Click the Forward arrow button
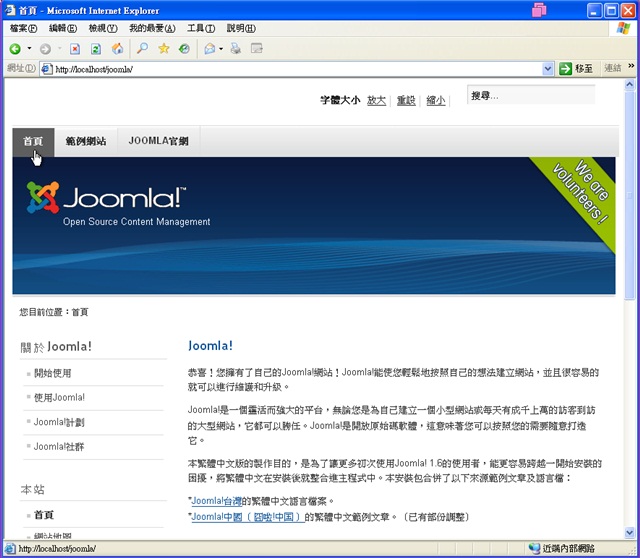Viewport: 640px width, 558px height. (x=45, y=49)
